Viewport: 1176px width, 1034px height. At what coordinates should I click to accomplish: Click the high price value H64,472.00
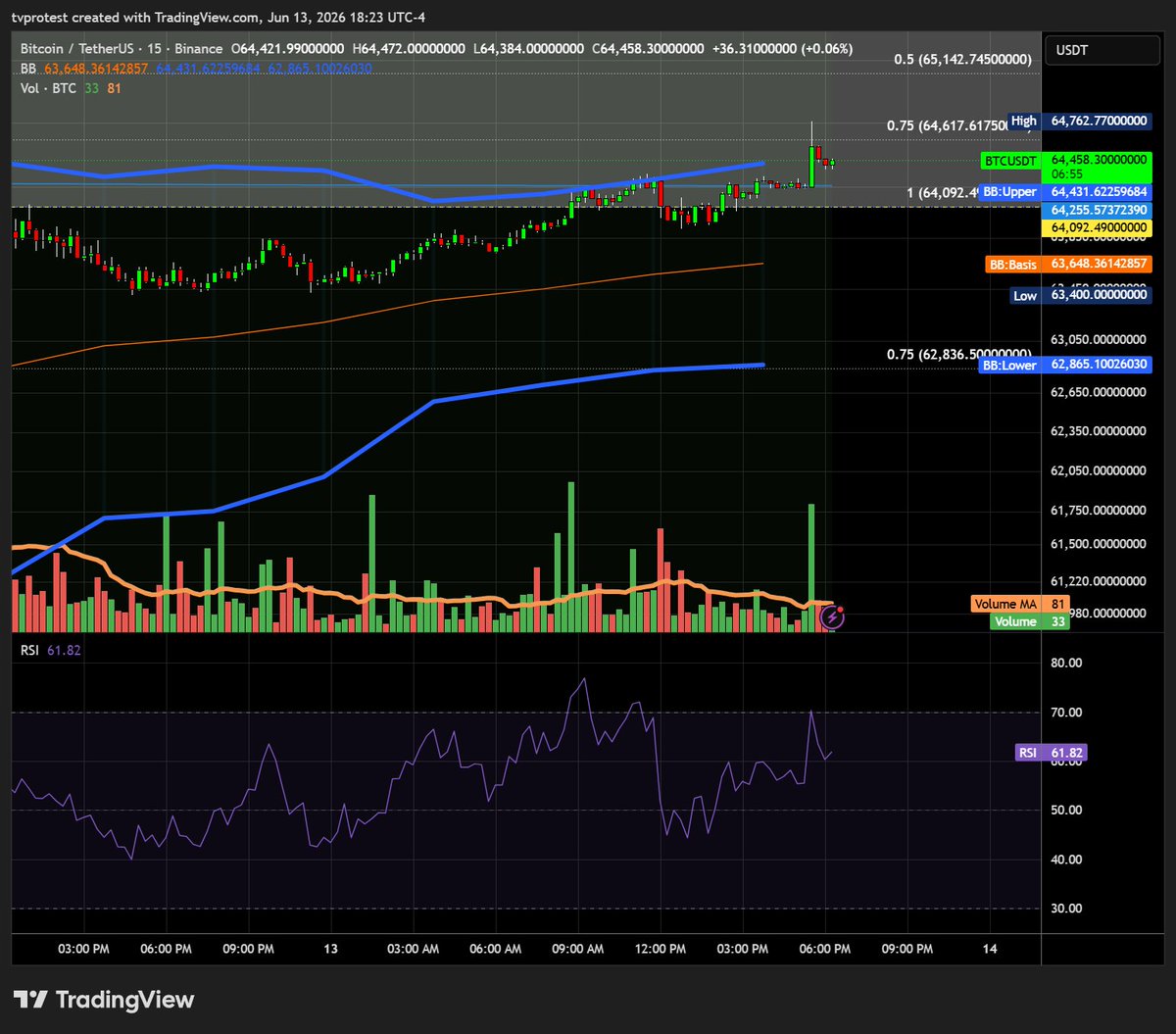click(x=409, y=48)
